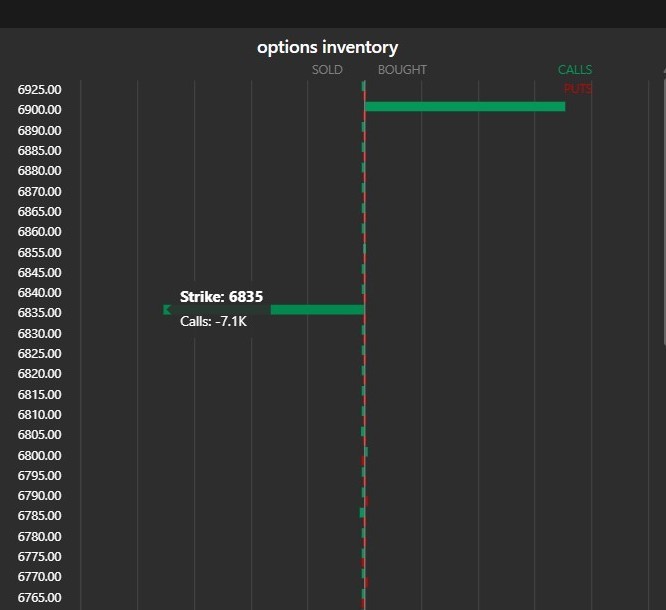Select the 6835.00 strike label

40,313
